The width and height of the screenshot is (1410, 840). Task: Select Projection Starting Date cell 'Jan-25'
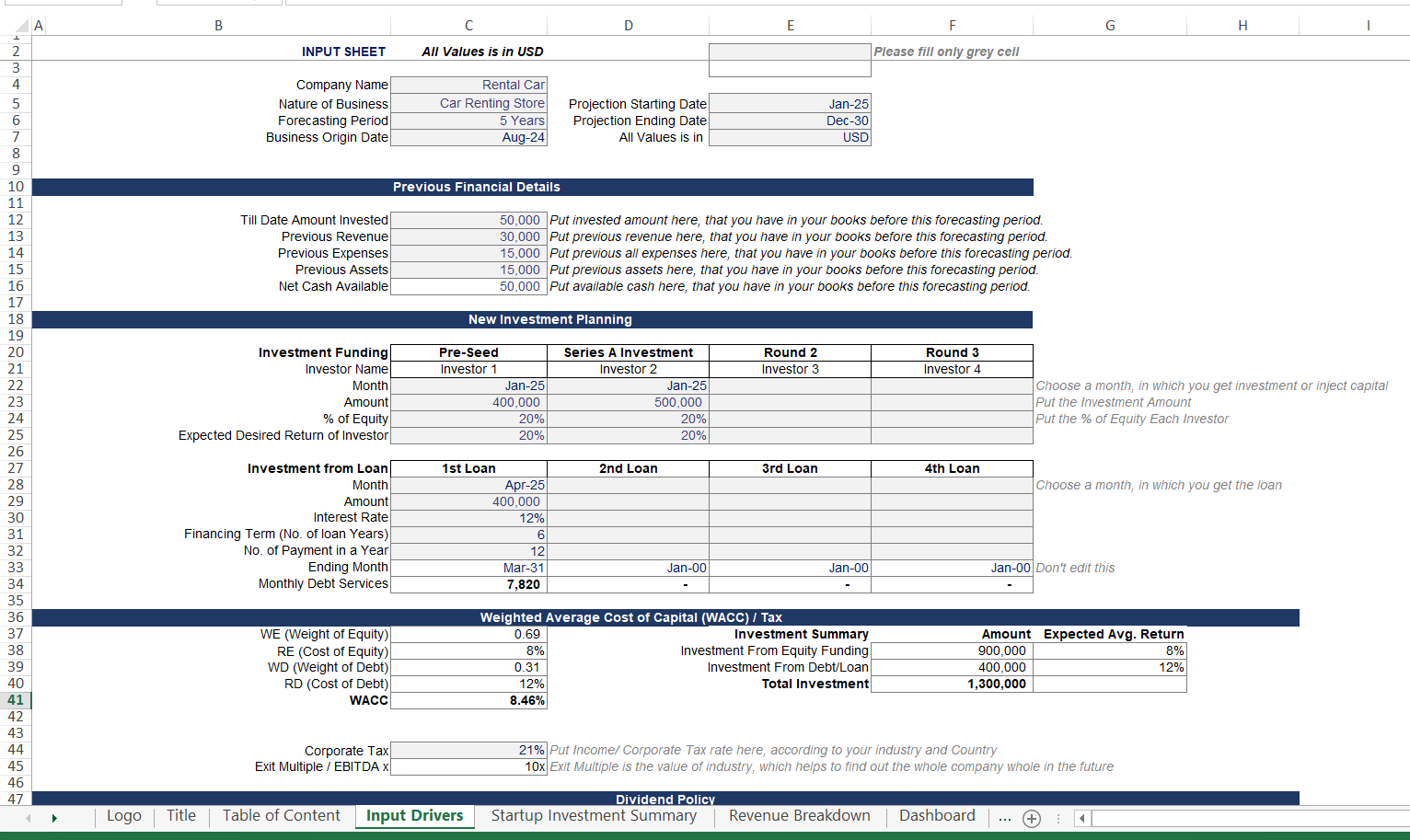[x=790, y=104]
